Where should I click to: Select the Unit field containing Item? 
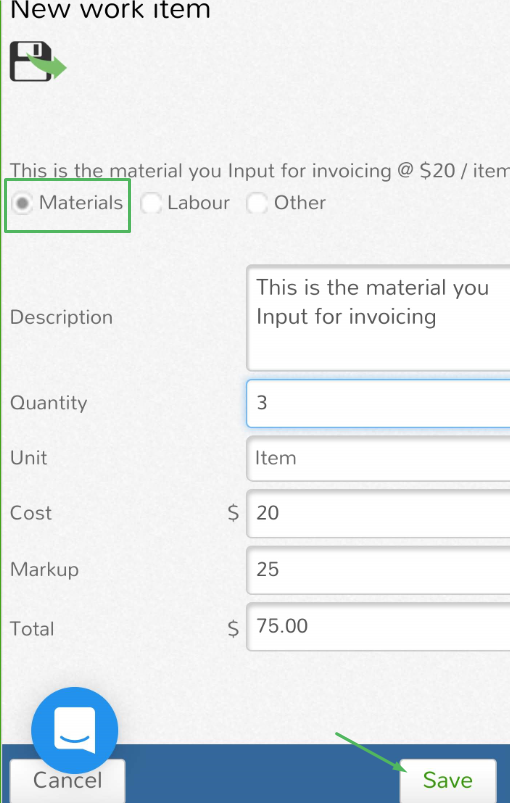point(378,458)
